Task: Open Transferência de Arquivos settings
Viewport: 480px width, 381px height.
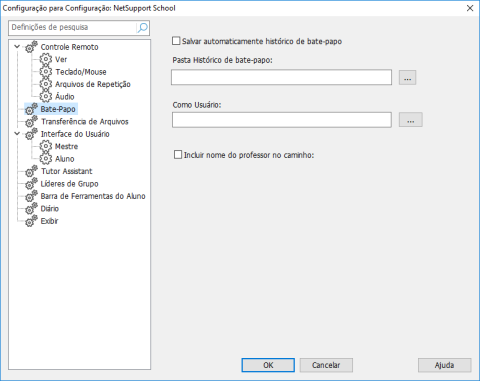Action: coord(85,121)
